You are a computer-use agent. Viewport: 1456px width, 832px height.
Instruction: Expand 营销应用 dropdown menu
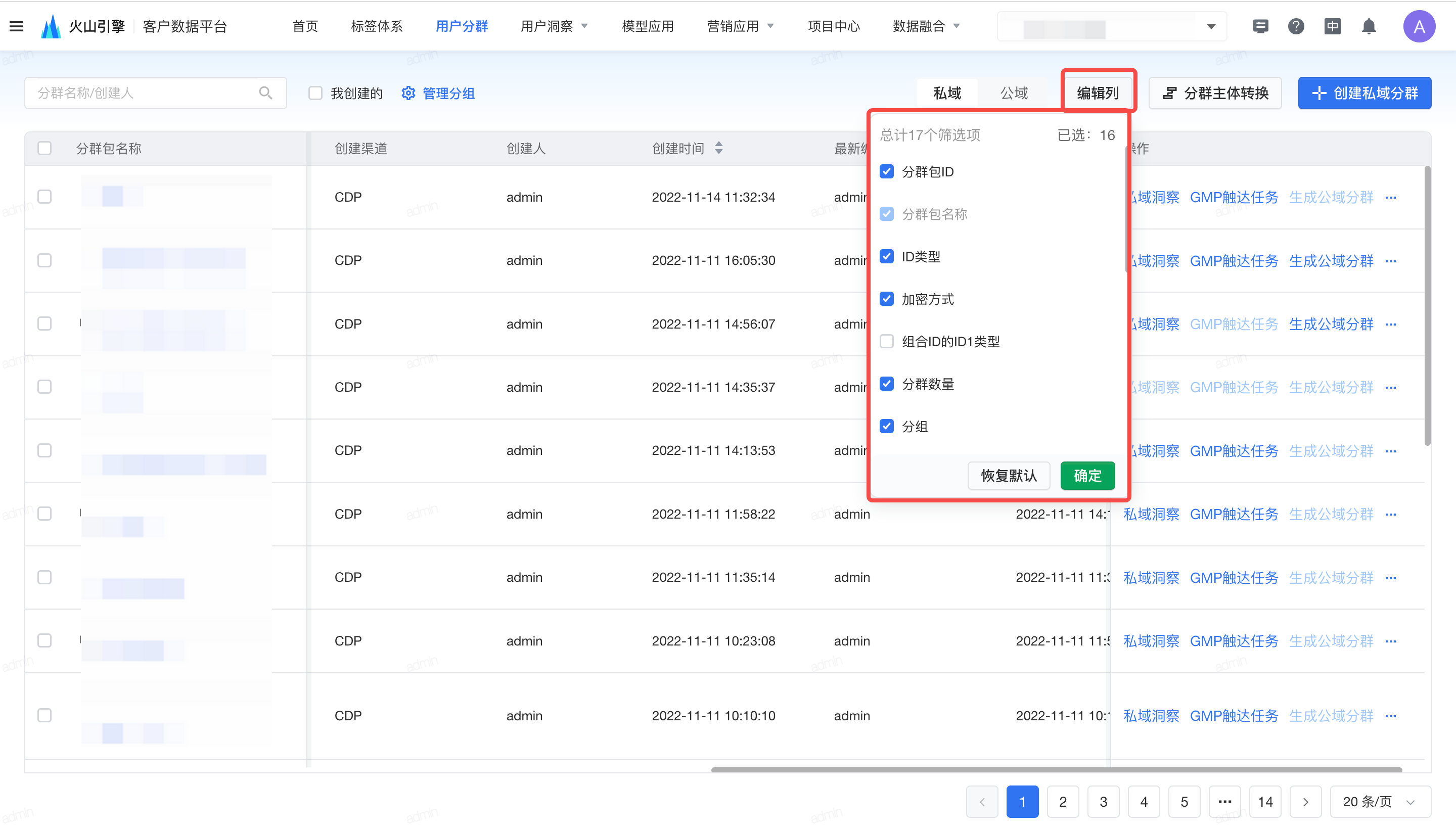(x=740, y=26)
